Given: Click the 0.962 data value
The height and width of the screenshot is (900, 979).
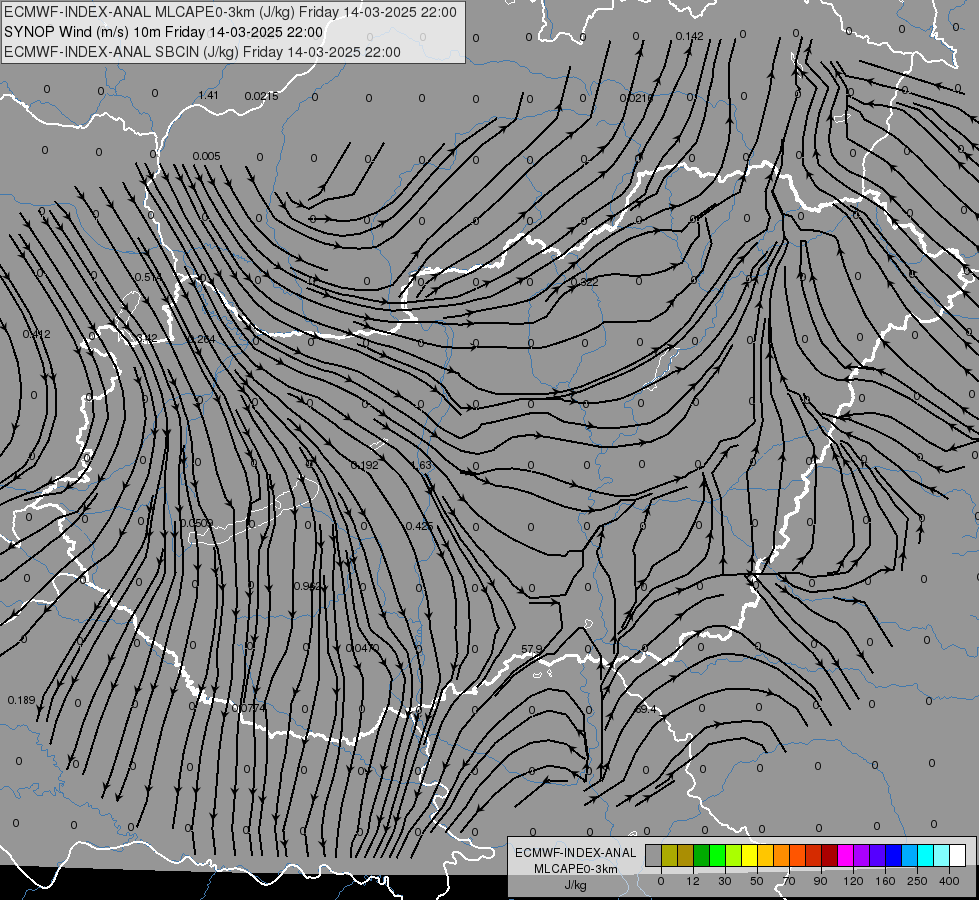Looking at the screenshot, I should (307, 586).
